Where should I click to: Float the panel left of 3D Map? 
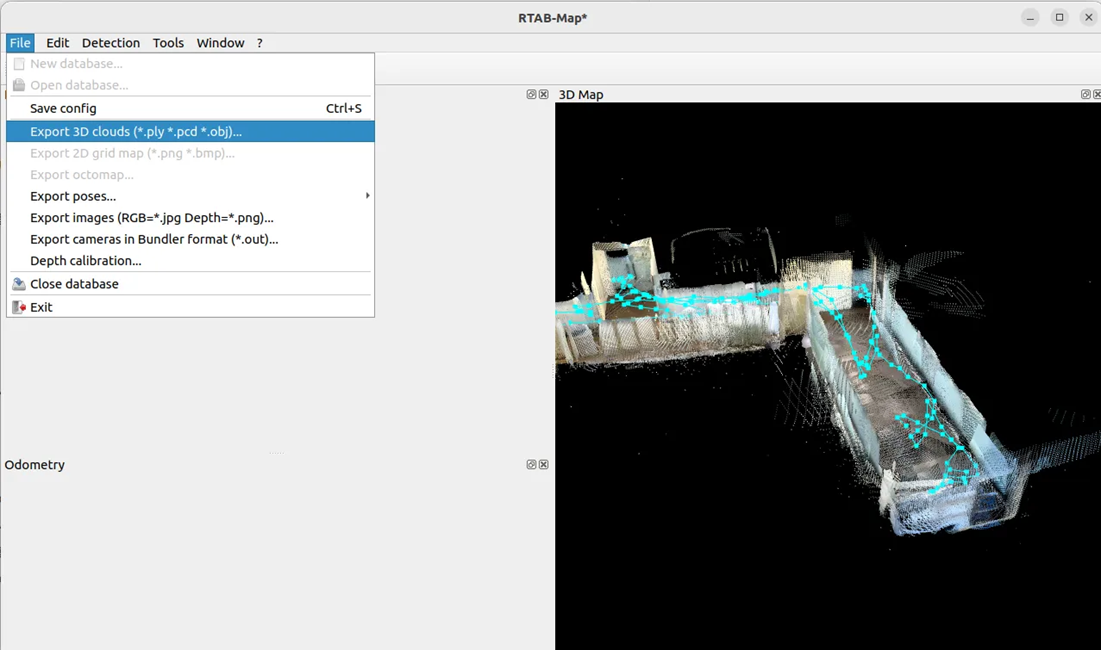click(x=532, y=94)
